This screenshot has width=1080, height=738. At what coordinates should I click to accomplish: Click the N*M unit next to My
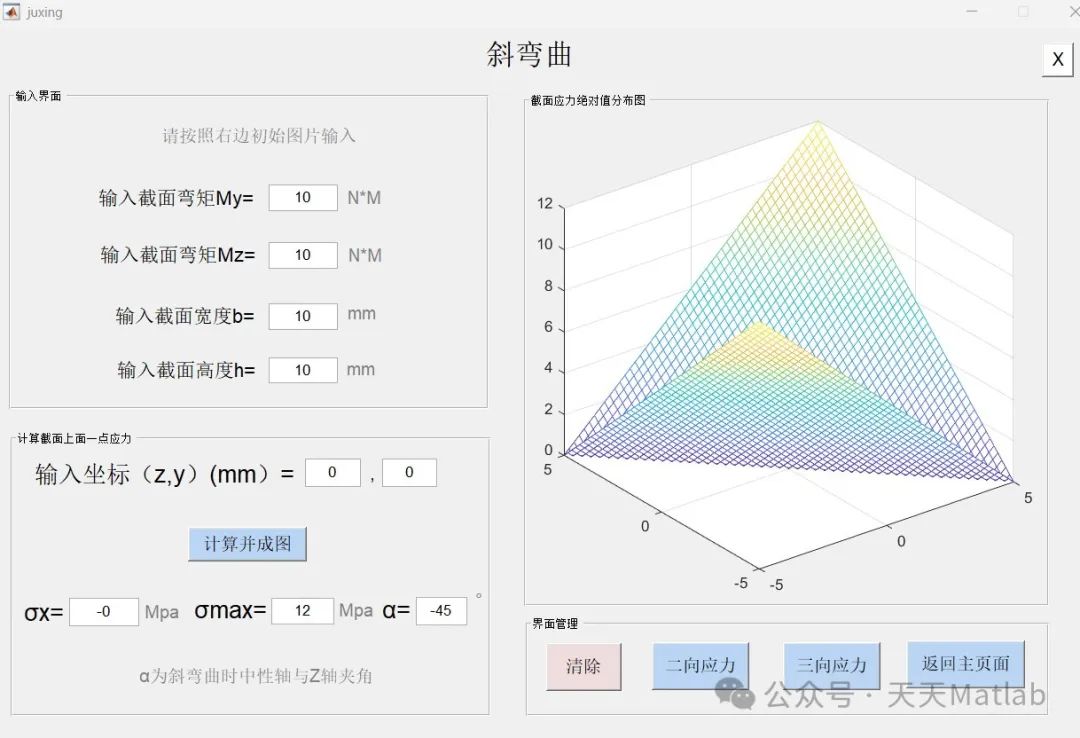coord(364,198)
